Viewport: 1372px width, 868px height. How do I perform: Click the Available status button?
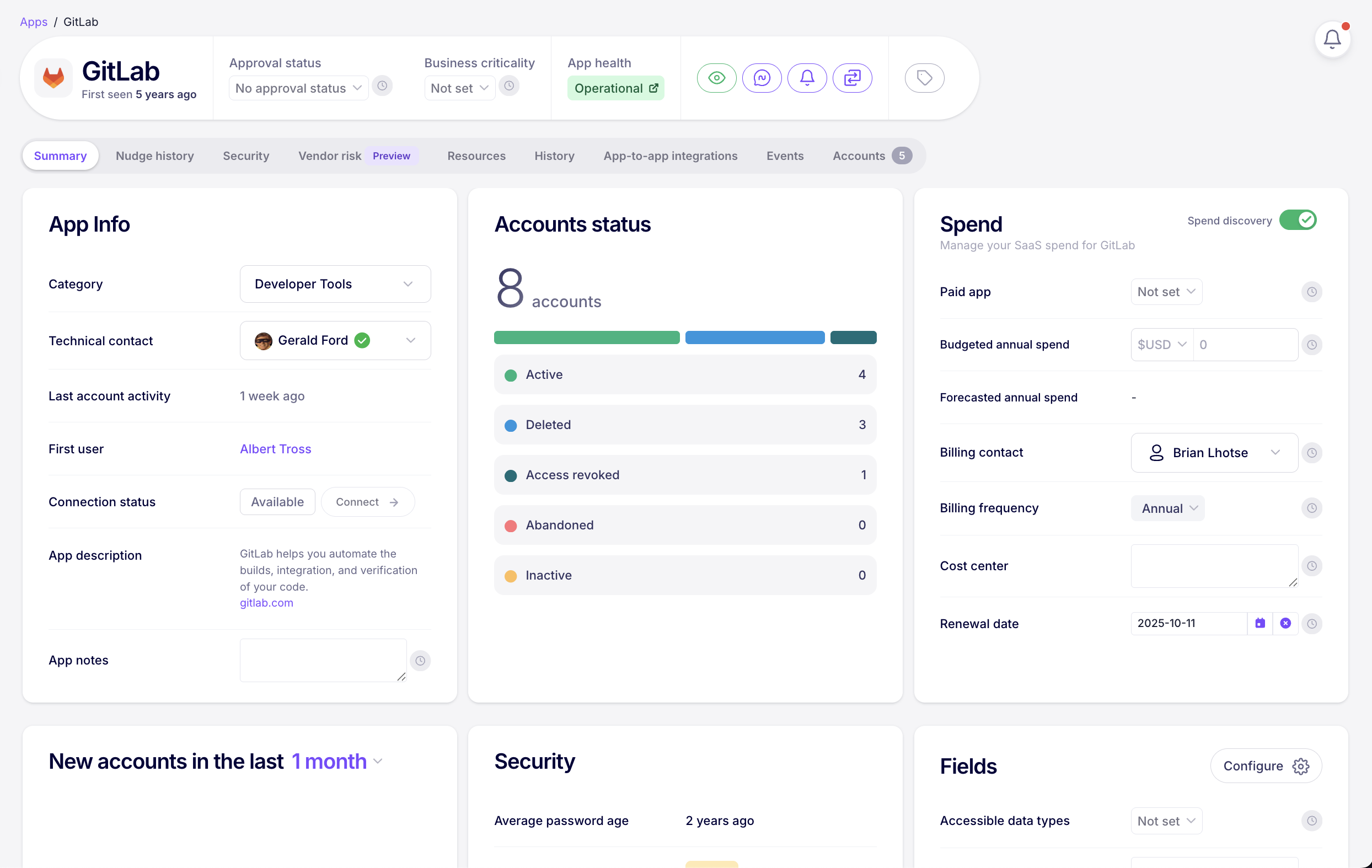click(x=277, y=501)
